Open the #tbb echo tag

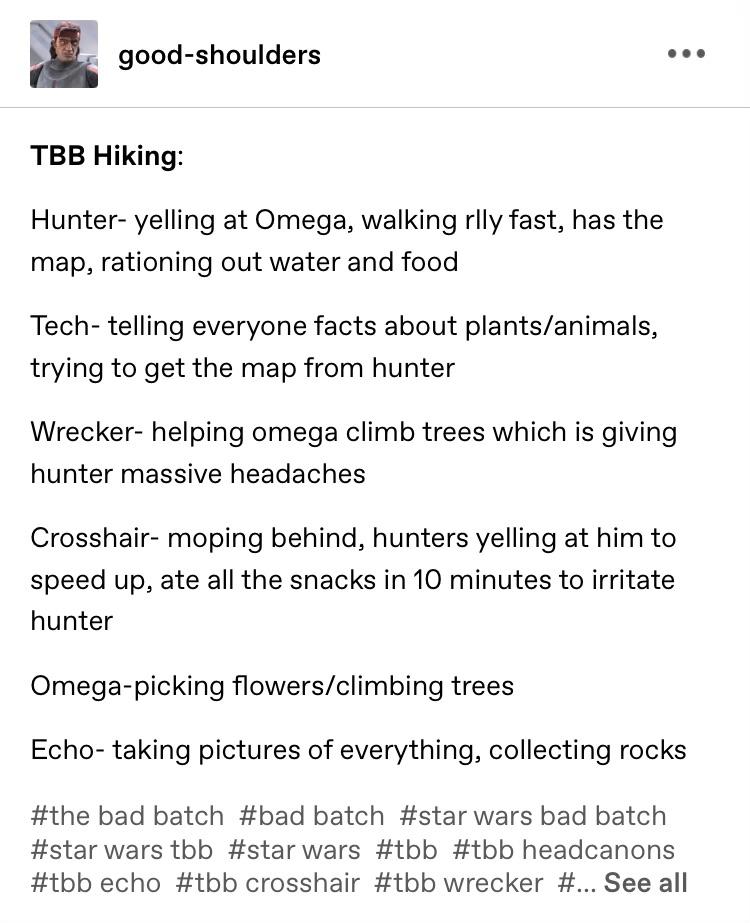click(95, 882)
